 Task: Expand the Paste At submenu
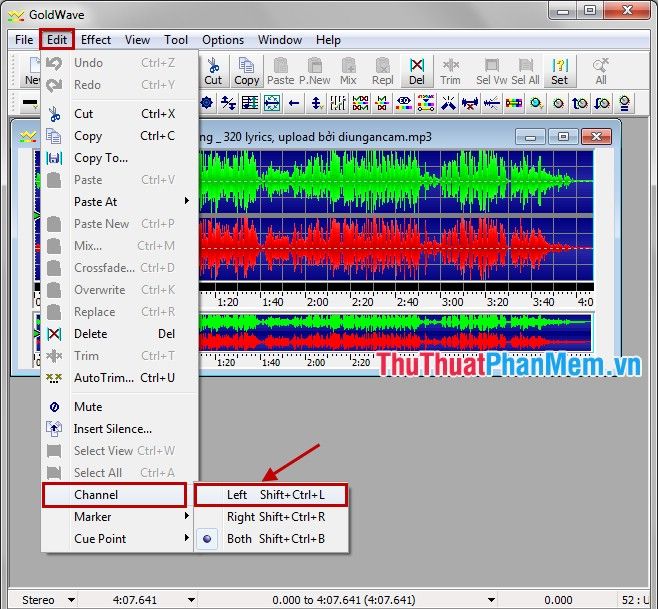coord(120,201)
